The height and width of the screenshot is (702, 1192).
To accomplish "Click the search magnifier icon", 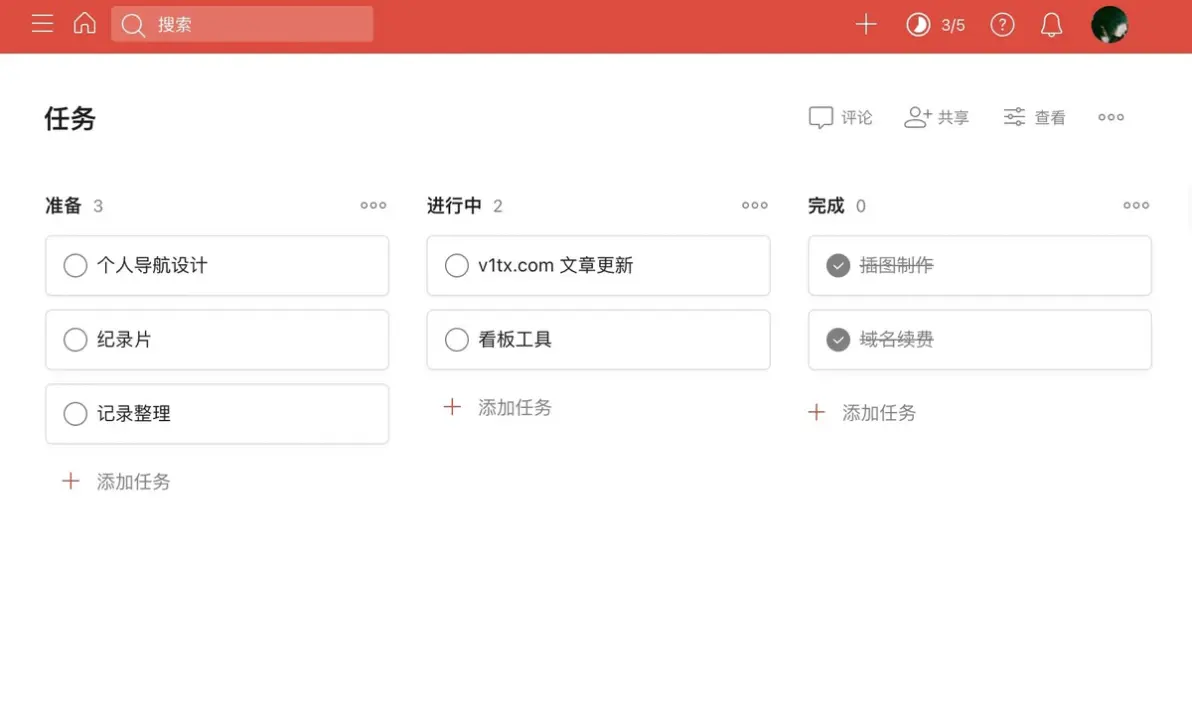I will tap(133, 25).
